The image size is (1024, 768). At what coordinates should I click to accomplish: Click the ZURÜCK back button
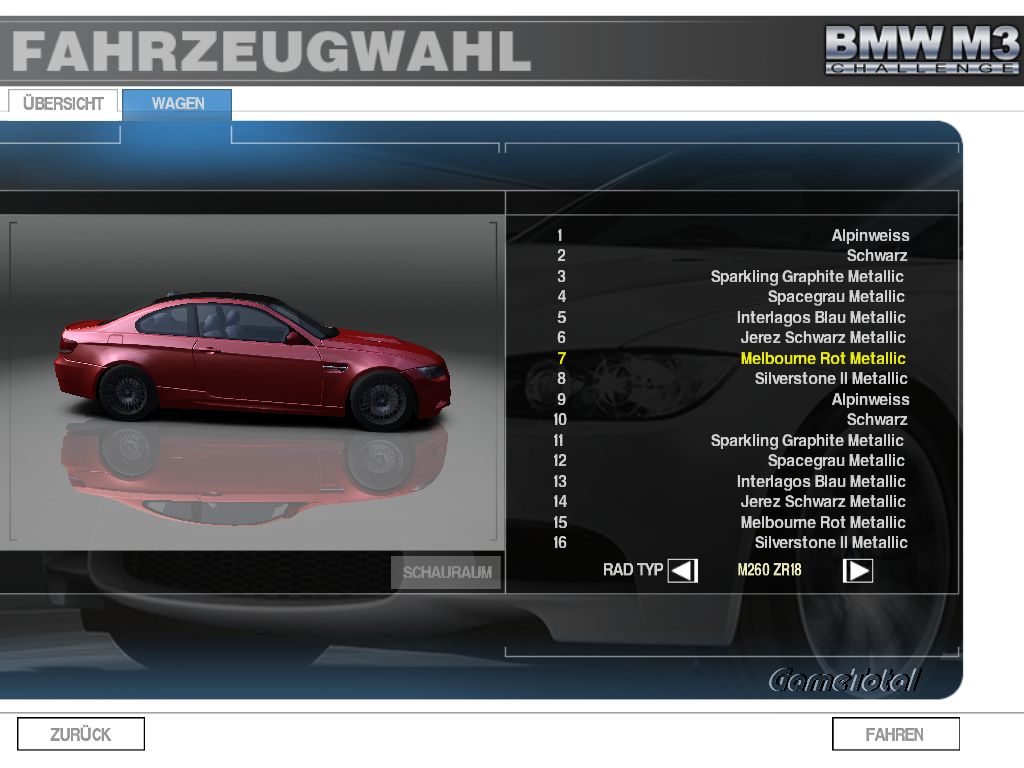pyautogui.click(x=80, y=734)
